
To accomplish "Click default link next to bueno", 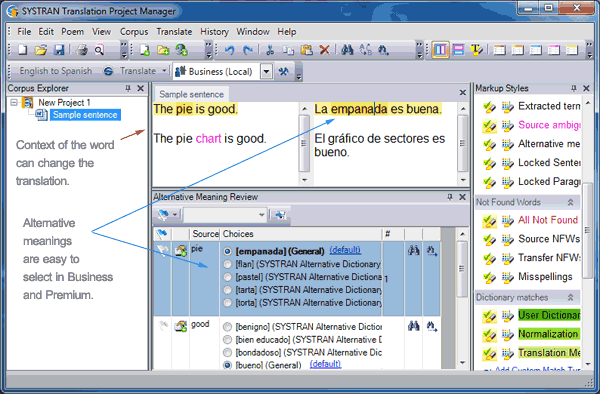I will tap(325, 364).
